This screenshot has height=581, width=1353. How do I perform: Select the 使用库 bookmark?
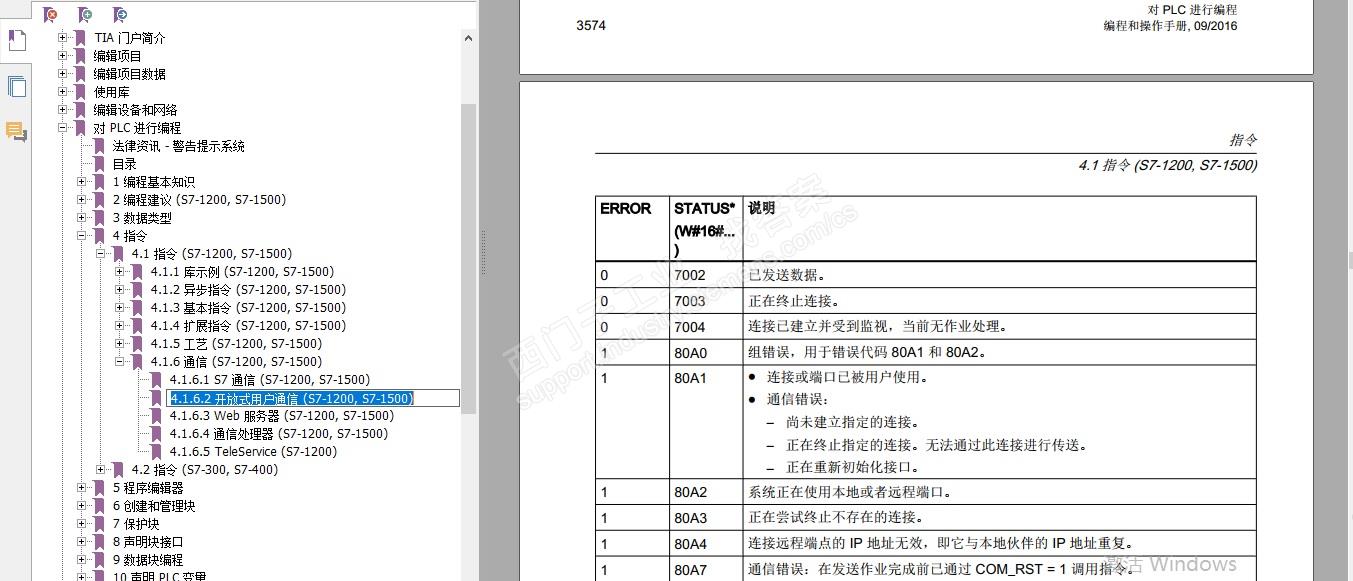112,92
